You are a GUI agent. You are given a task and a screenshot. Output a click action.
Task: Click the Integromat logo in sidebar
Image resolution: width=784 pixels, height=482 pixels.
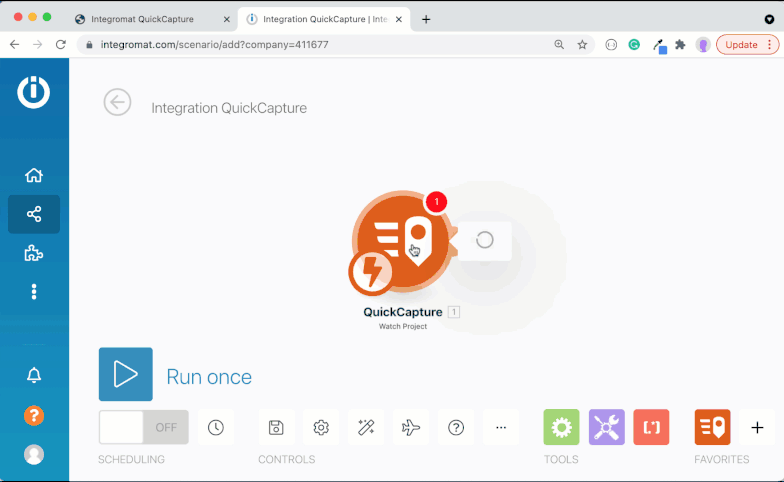[x=34, y=92]
